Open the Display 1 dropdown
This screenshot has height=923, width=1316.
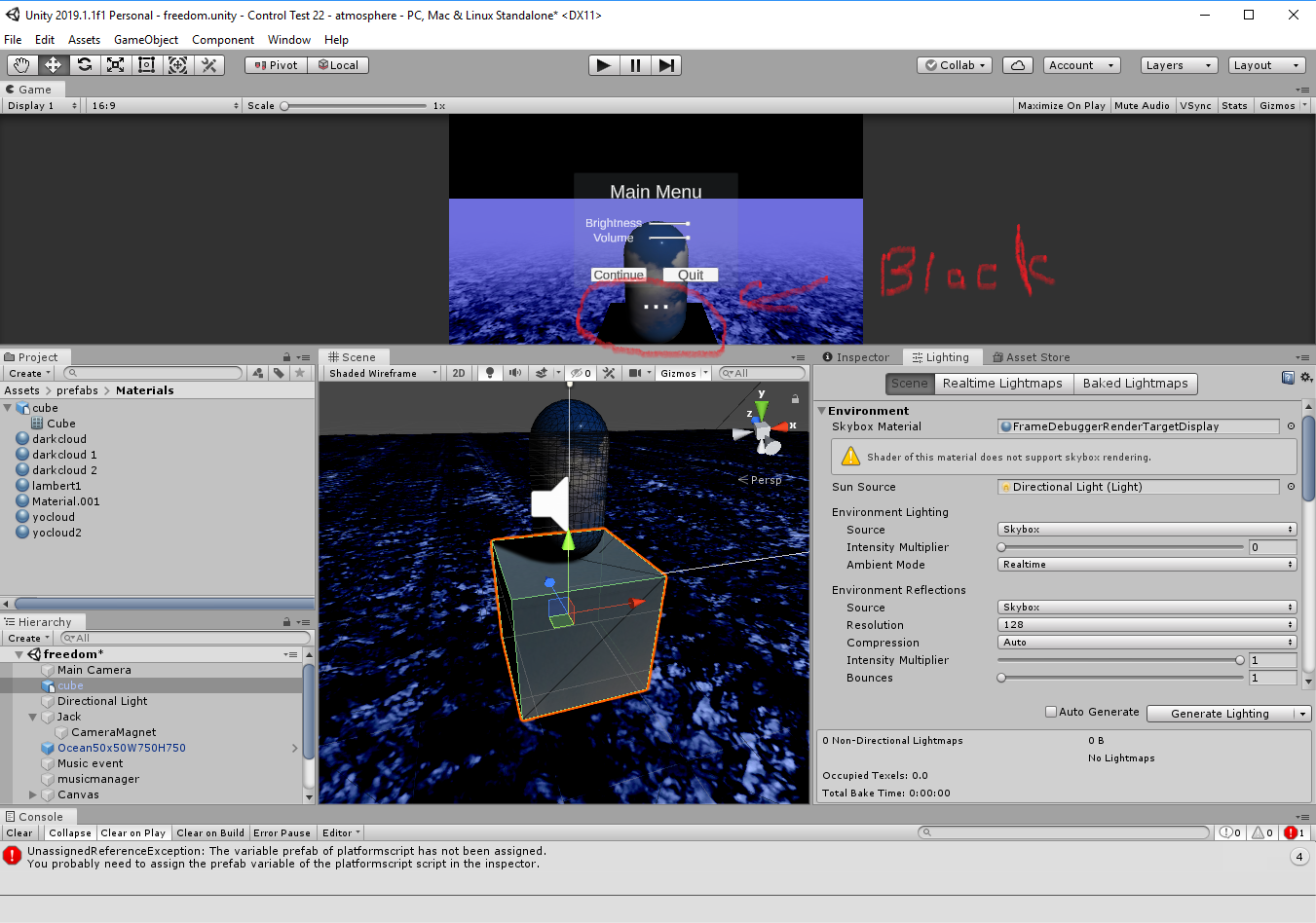42,105
